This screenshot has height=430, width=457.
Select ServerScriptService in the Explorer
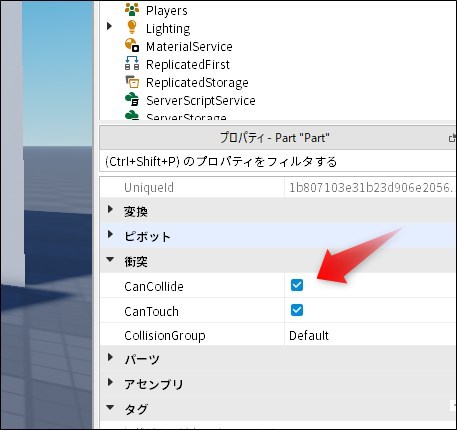tap(201, 100)
